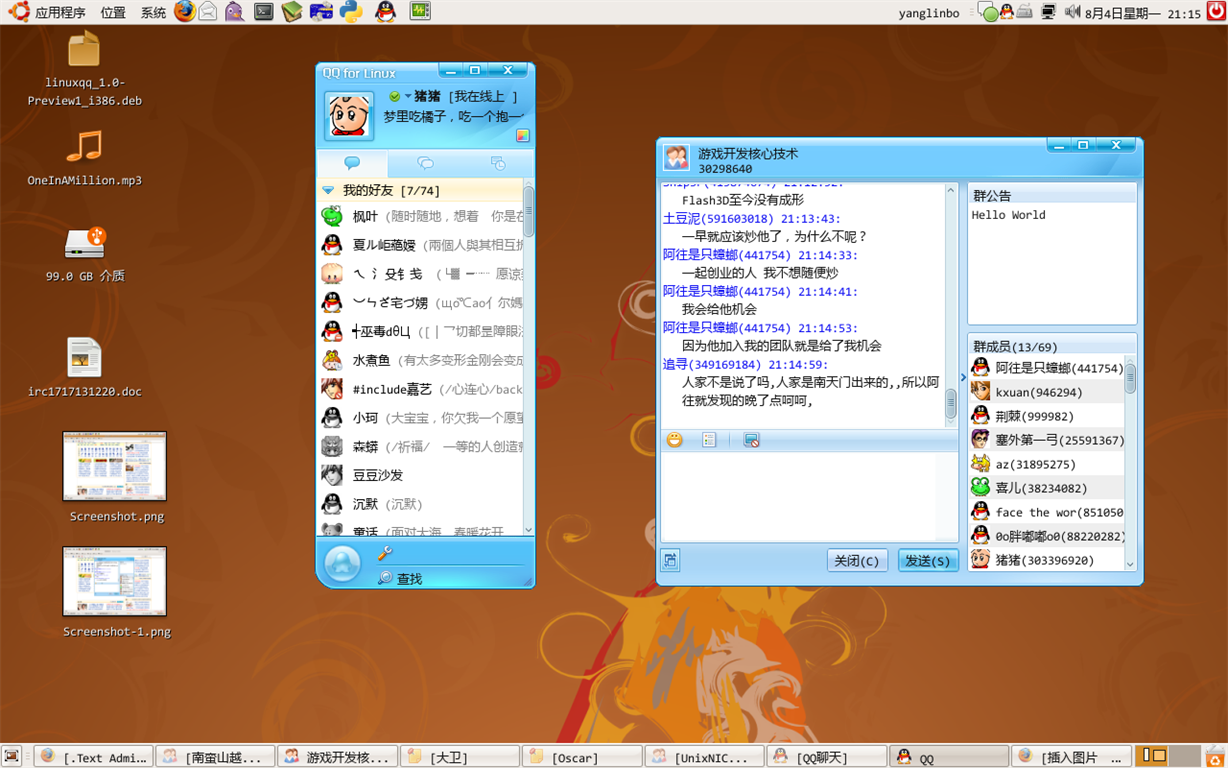
Task: Click the icon left of the 关闭(C) button
Action: coord(670,560)
